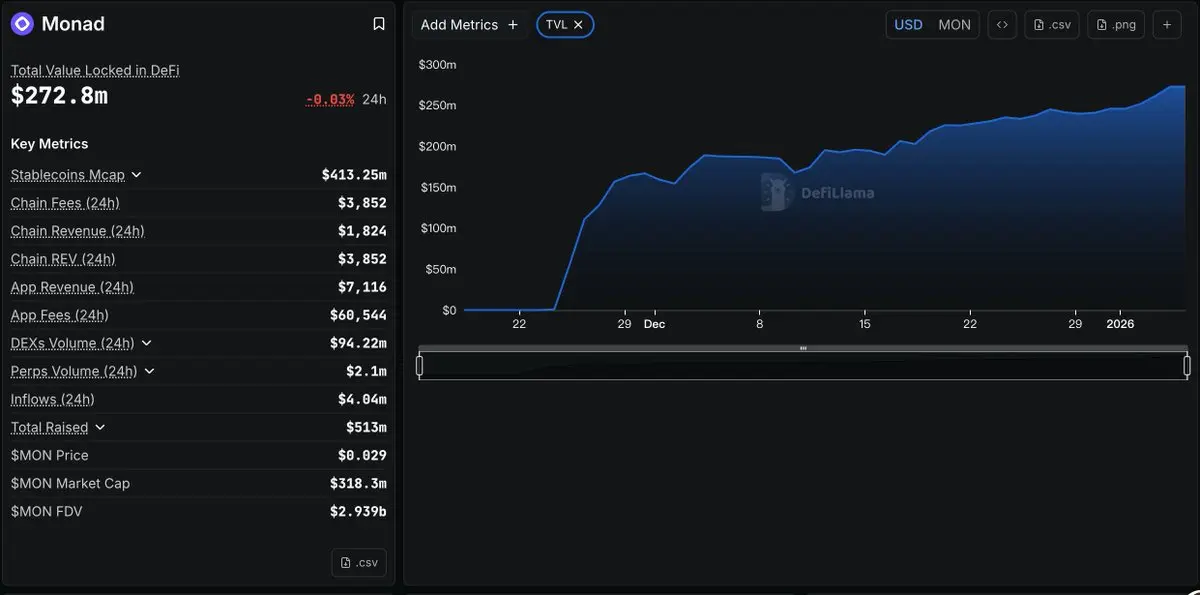Click the Monad title text
The width and height of the screenshot is (1200, 595).
click(73, 24)
